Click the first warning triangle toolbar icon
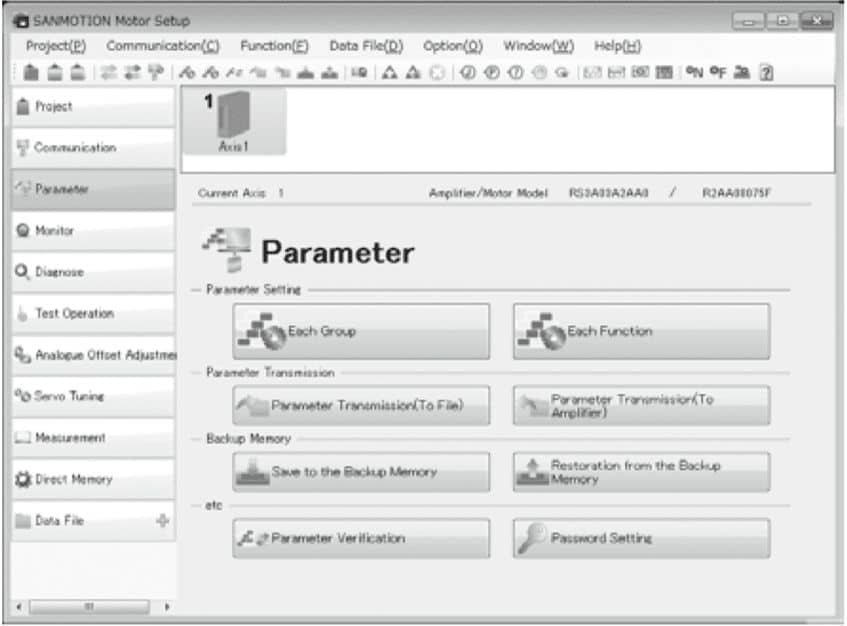Image resolution: width=847 pixels, height=626 pixels. tap(389, 72)
